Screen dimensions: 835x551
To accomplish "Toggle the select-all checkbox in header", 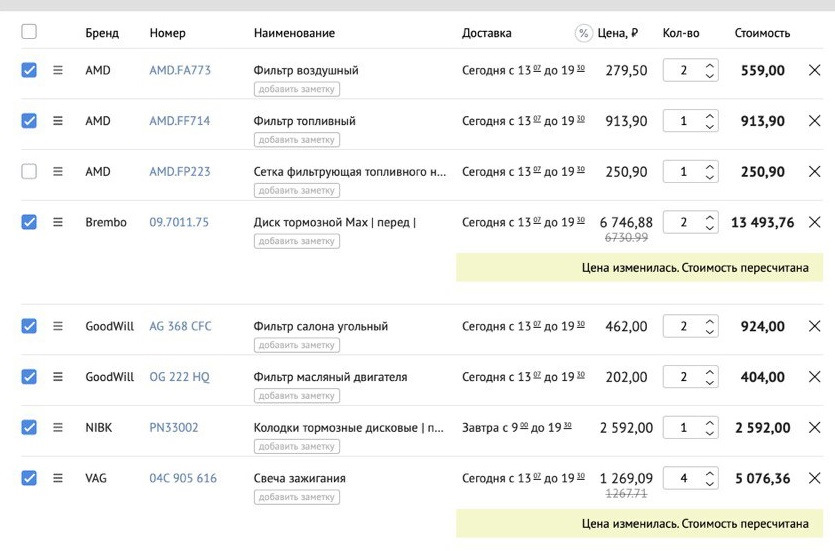I will (29, 32).
